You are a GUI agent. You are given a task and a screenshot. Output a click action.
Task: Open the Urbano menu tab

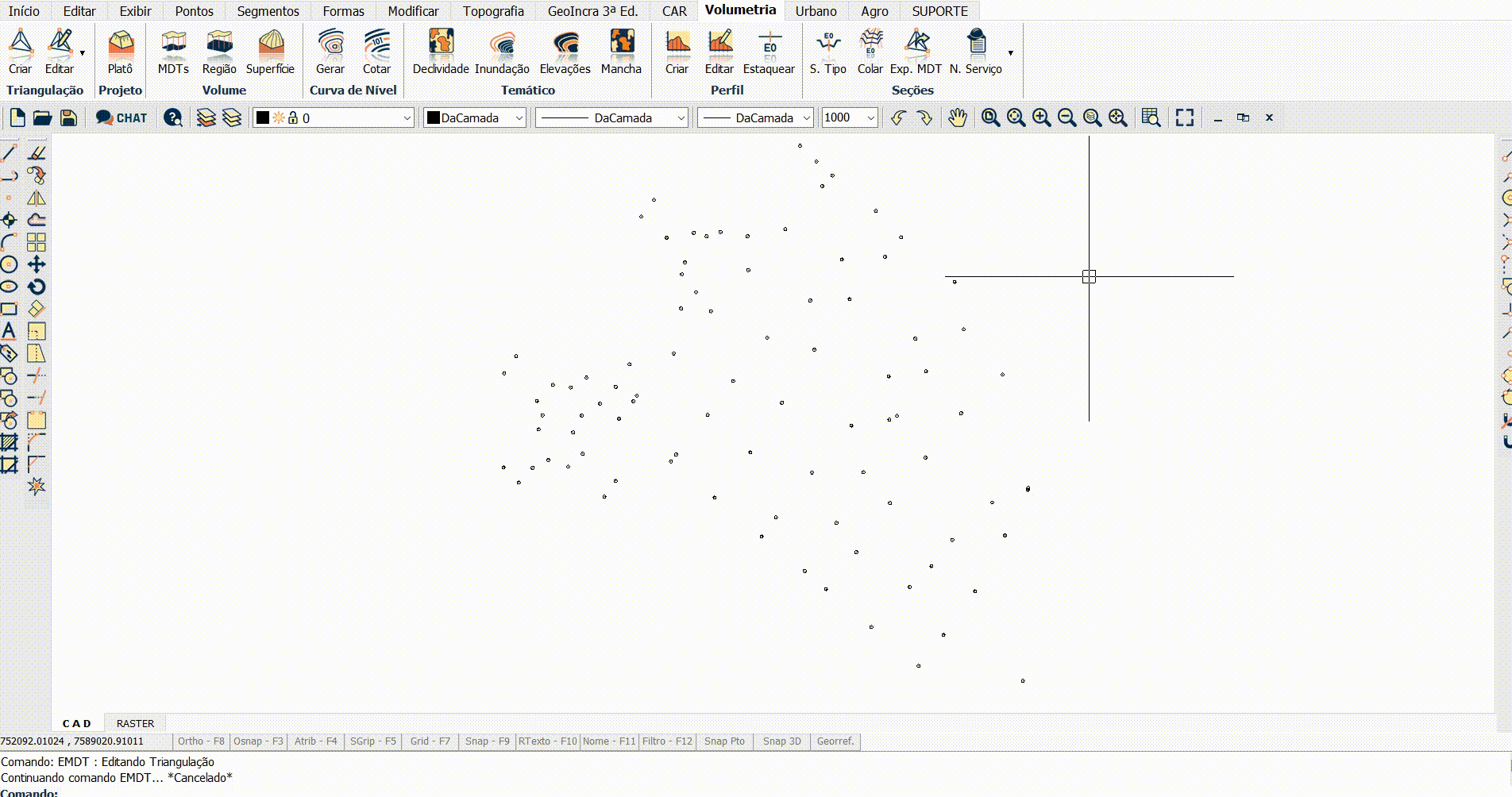(815, 11)
